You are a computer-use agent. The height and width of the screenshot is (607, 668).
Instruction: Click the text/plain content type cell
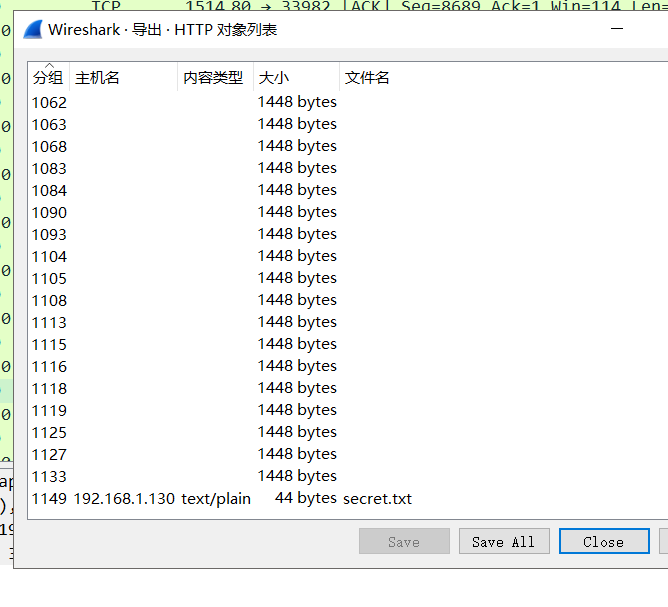[x=216, y=498]
